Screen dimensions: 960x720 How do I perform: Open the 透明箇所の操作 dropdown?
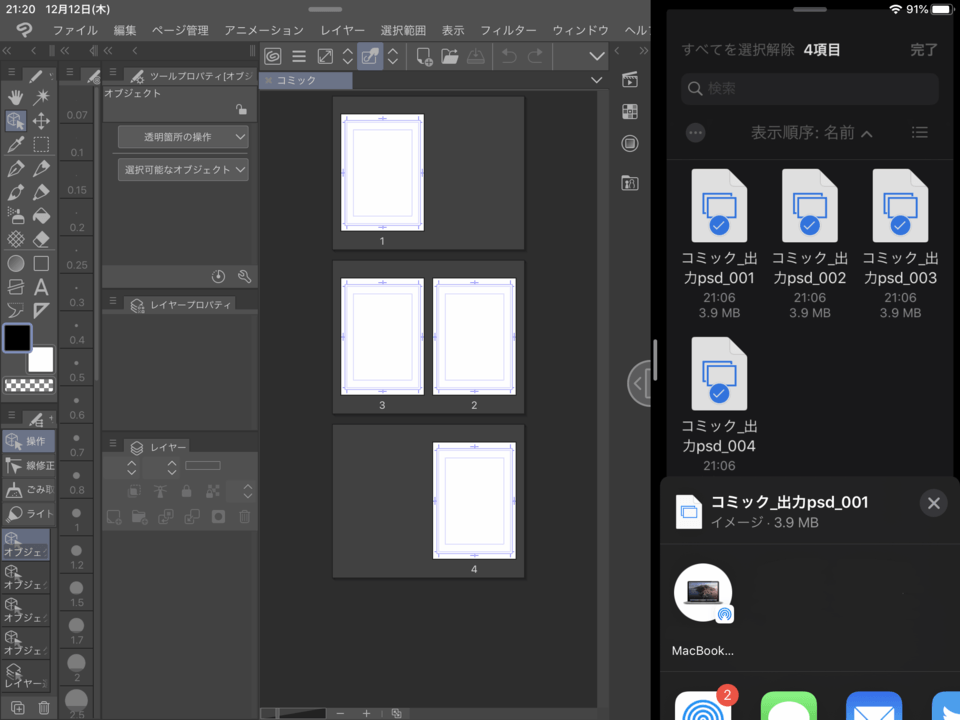(183, 137)
